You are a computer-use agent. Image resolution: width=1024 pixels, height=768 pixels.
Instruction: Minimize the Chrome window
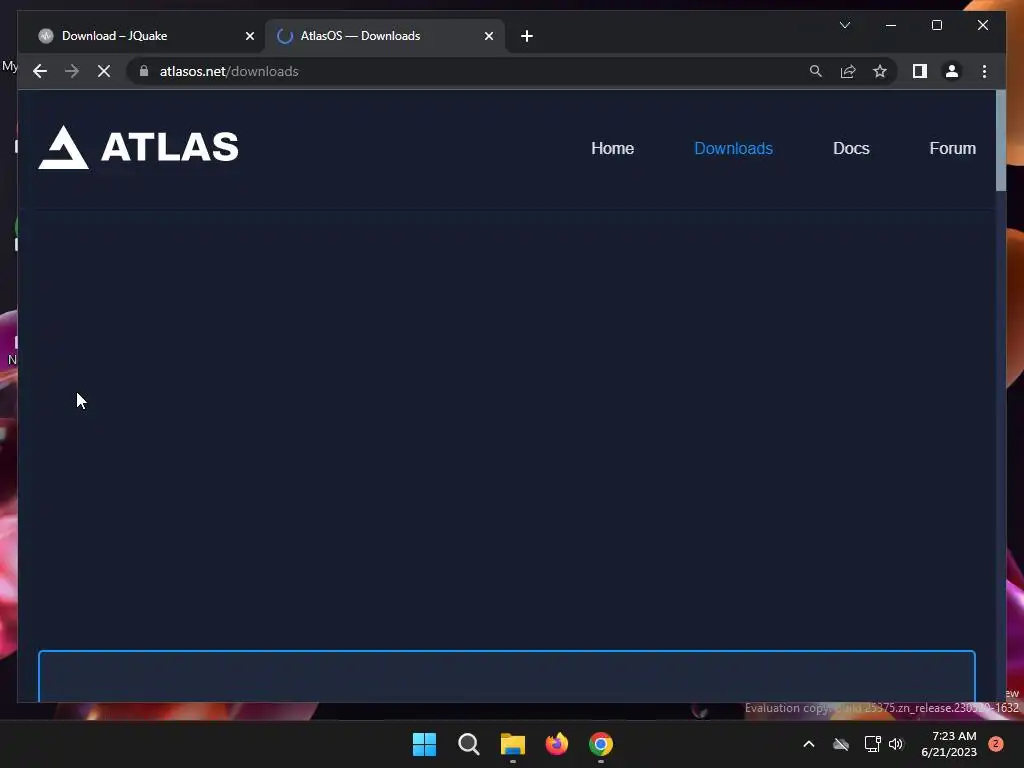891,25
